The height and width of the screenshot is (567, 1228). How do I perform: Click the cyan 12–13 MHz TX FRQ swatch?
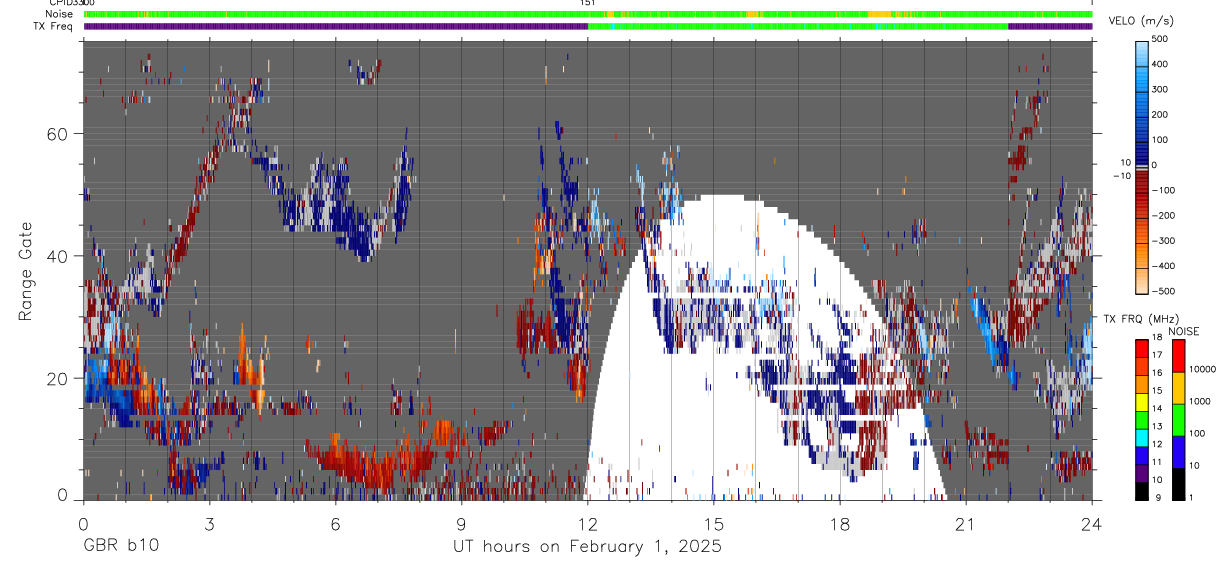click(1142, 438)
